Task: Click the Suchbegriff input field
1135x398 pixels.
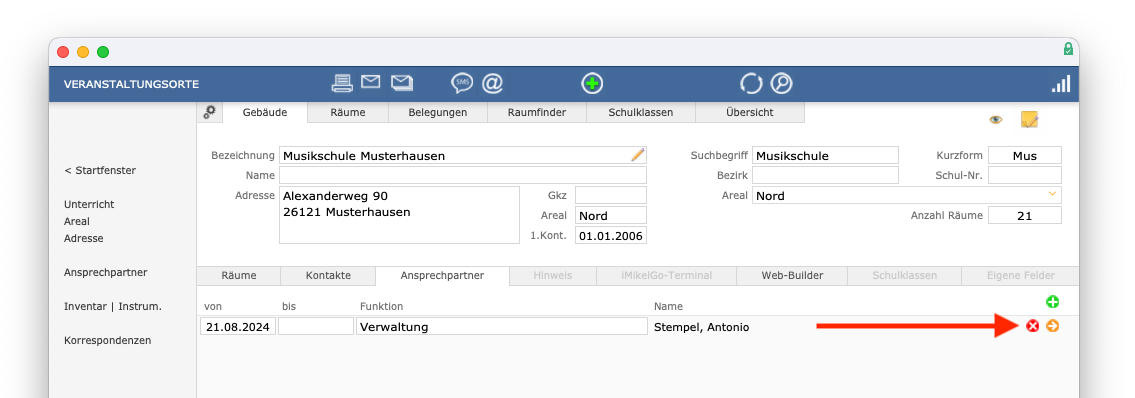Action: (x=825, y=155)
